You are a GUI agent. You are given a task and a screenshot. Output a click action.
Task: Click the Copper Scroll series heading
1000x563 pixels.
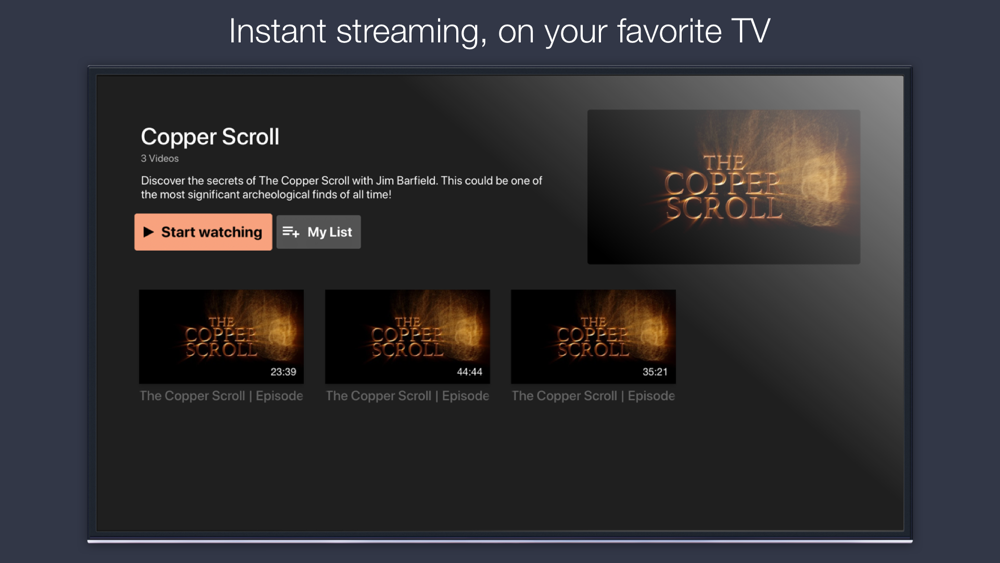point(210,136)
